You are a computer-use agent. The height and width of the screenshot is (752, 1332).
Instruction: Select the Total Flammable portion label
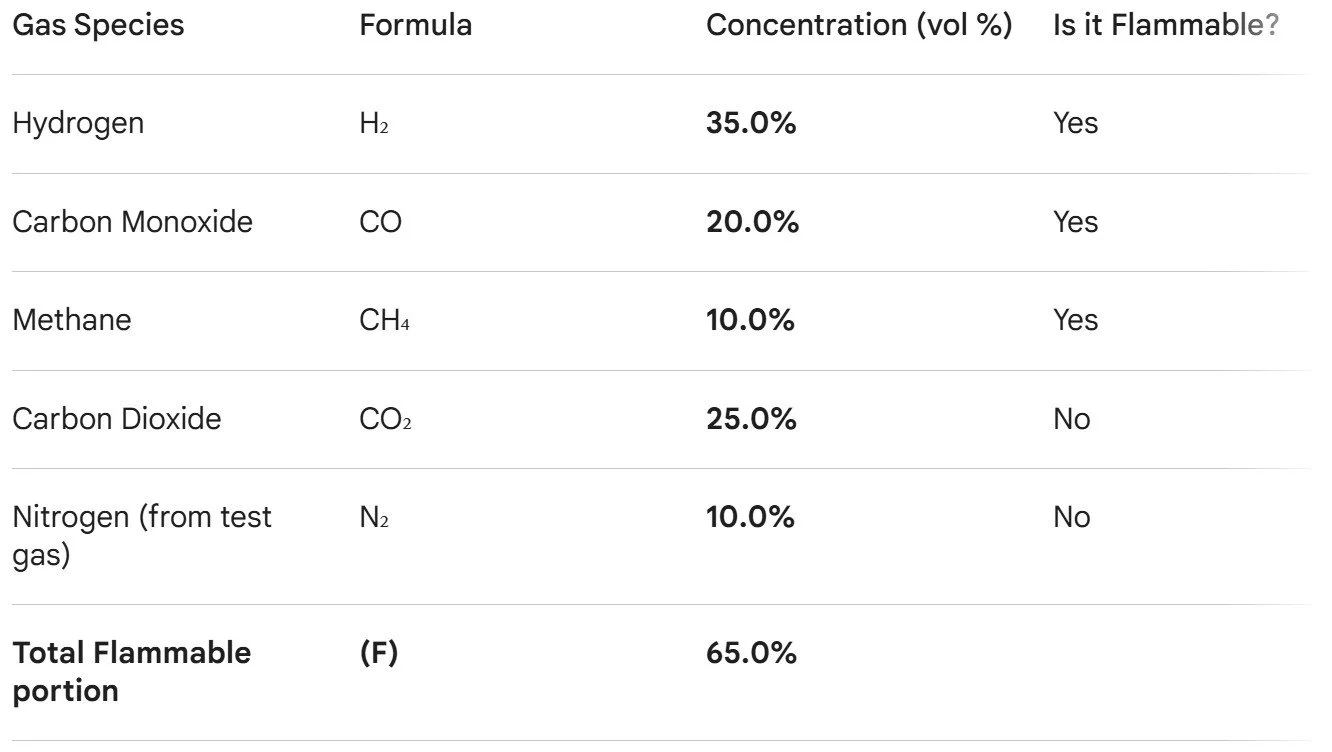click(x=131, y=671)
